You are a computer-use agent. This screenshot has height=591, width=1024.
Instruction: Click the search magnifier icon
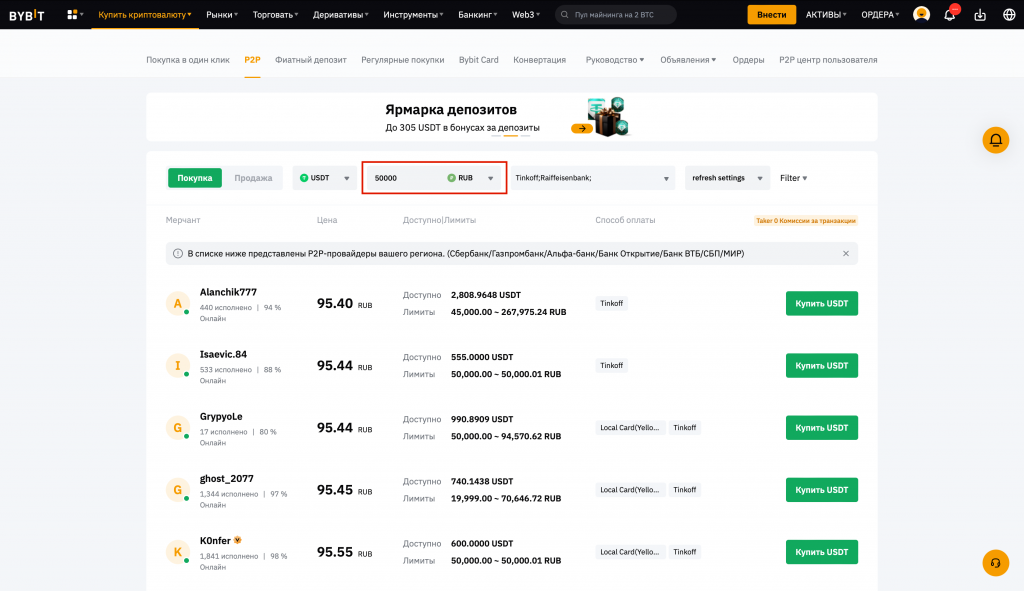pos(565,14)
